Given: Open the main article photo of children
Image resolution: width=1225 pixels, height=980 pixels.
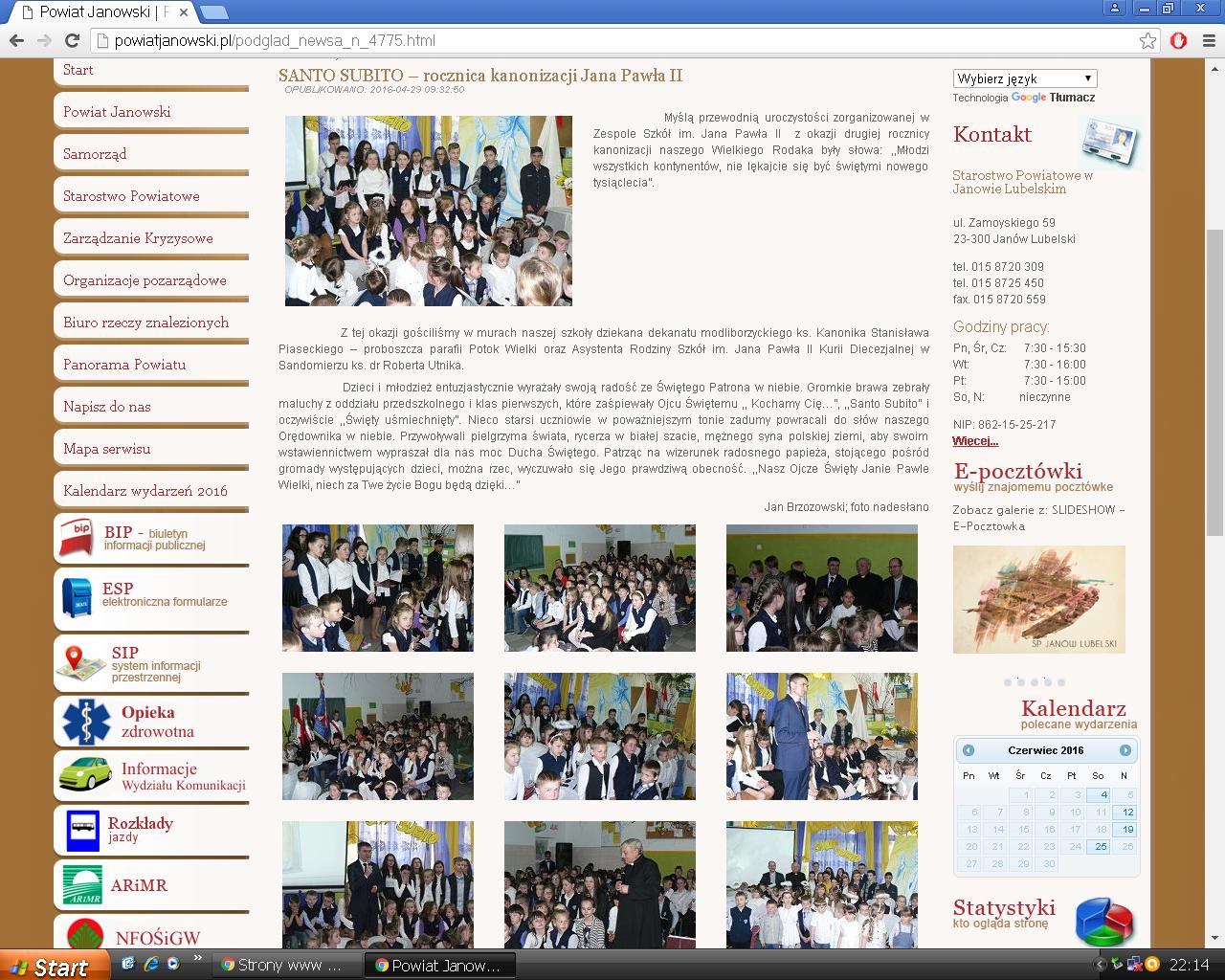Looking at the screenshot, I should 428,211.
